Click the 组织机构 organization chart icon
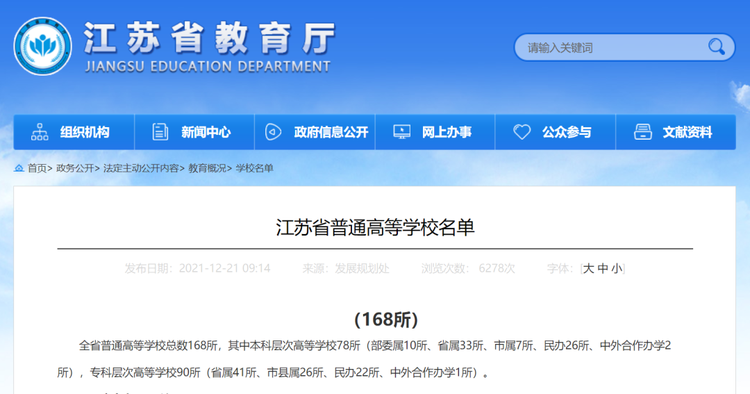 (40, 132)
